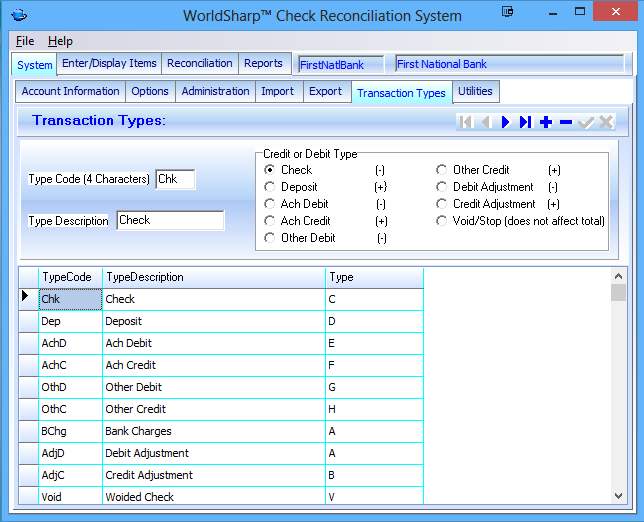Image resolution: width=644 pixels, height=522 pixels.
Task: Select the Credit Adjustment radio button
Action: click(442, 204)
